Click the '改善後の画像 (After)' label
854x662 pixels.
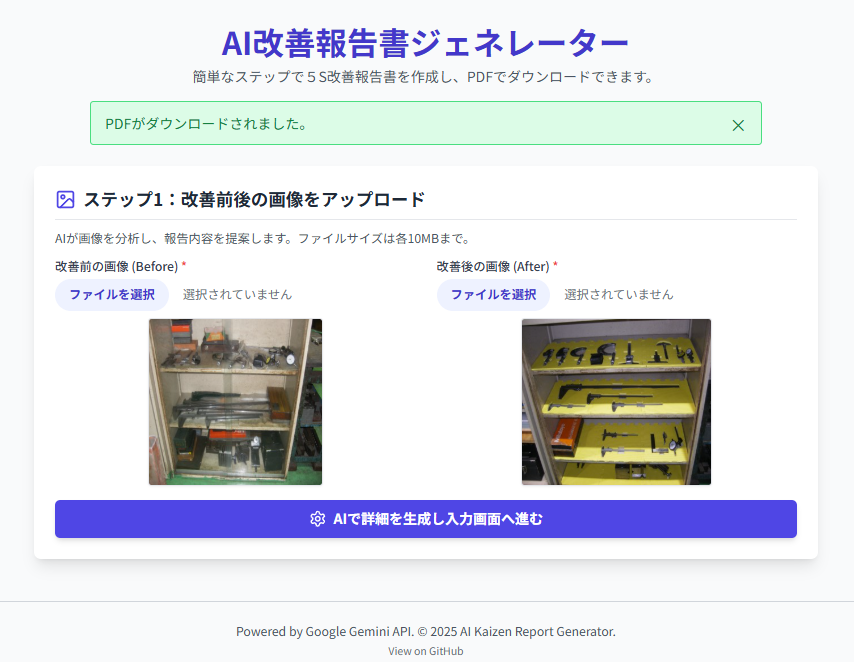493,266
